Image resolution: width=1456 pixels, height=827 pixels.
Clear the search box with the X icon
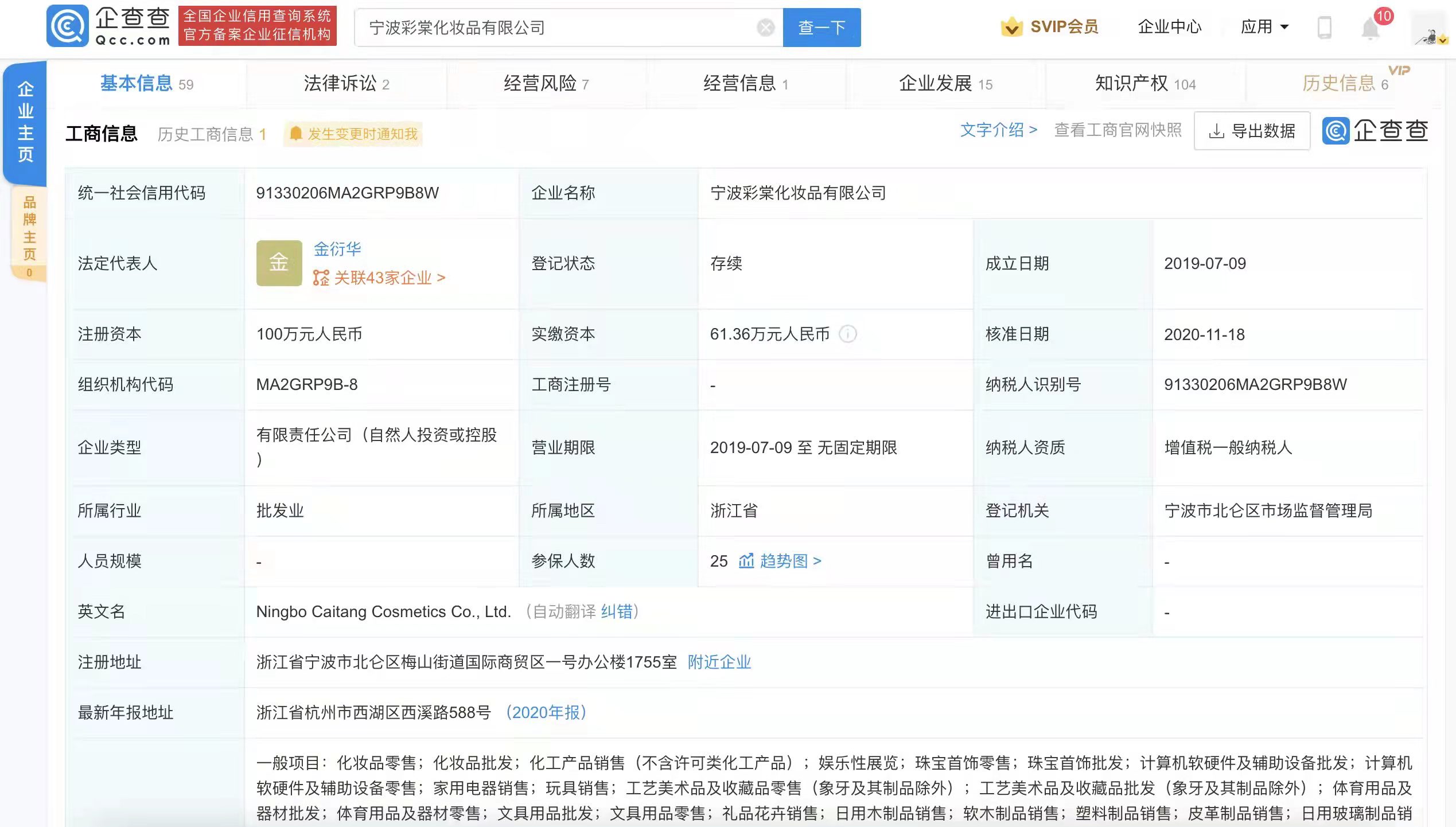765,27
